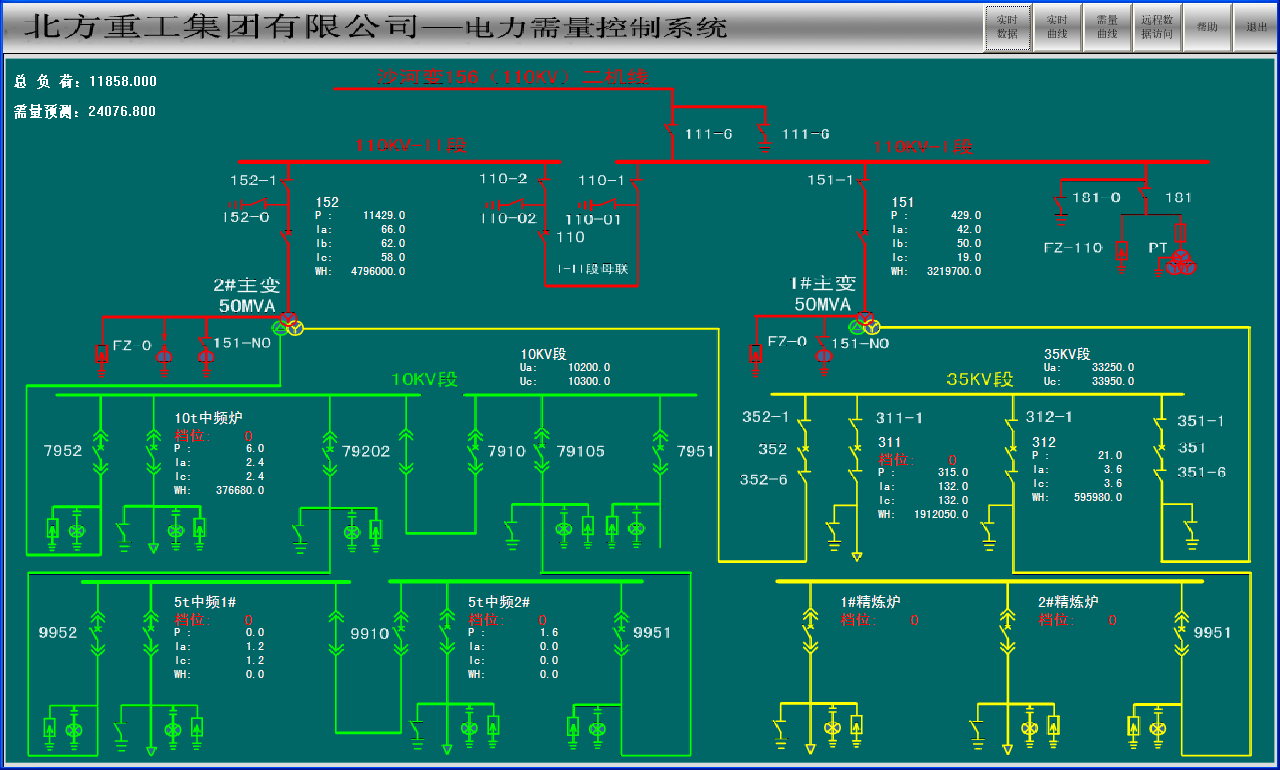Click the 1#精炼炉 label
This screenshot has width=1280, height=770.
[871, 602]
